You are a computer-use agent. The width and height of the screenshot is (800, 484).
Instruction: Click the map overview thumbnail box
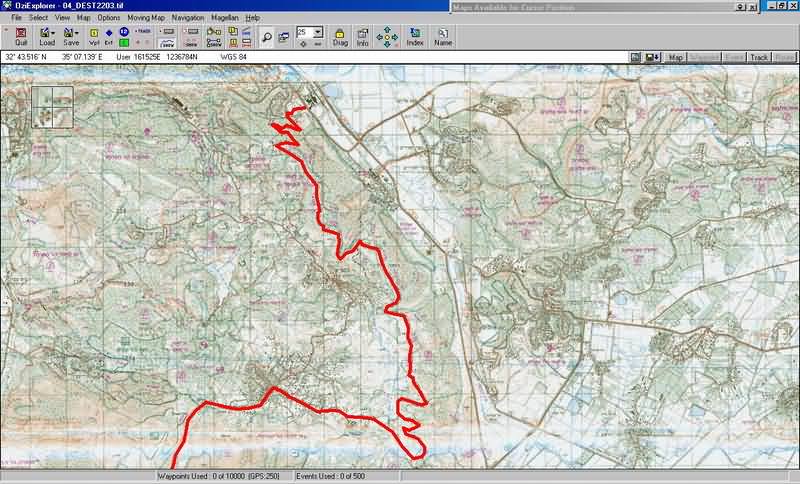(x=53, y=106)
